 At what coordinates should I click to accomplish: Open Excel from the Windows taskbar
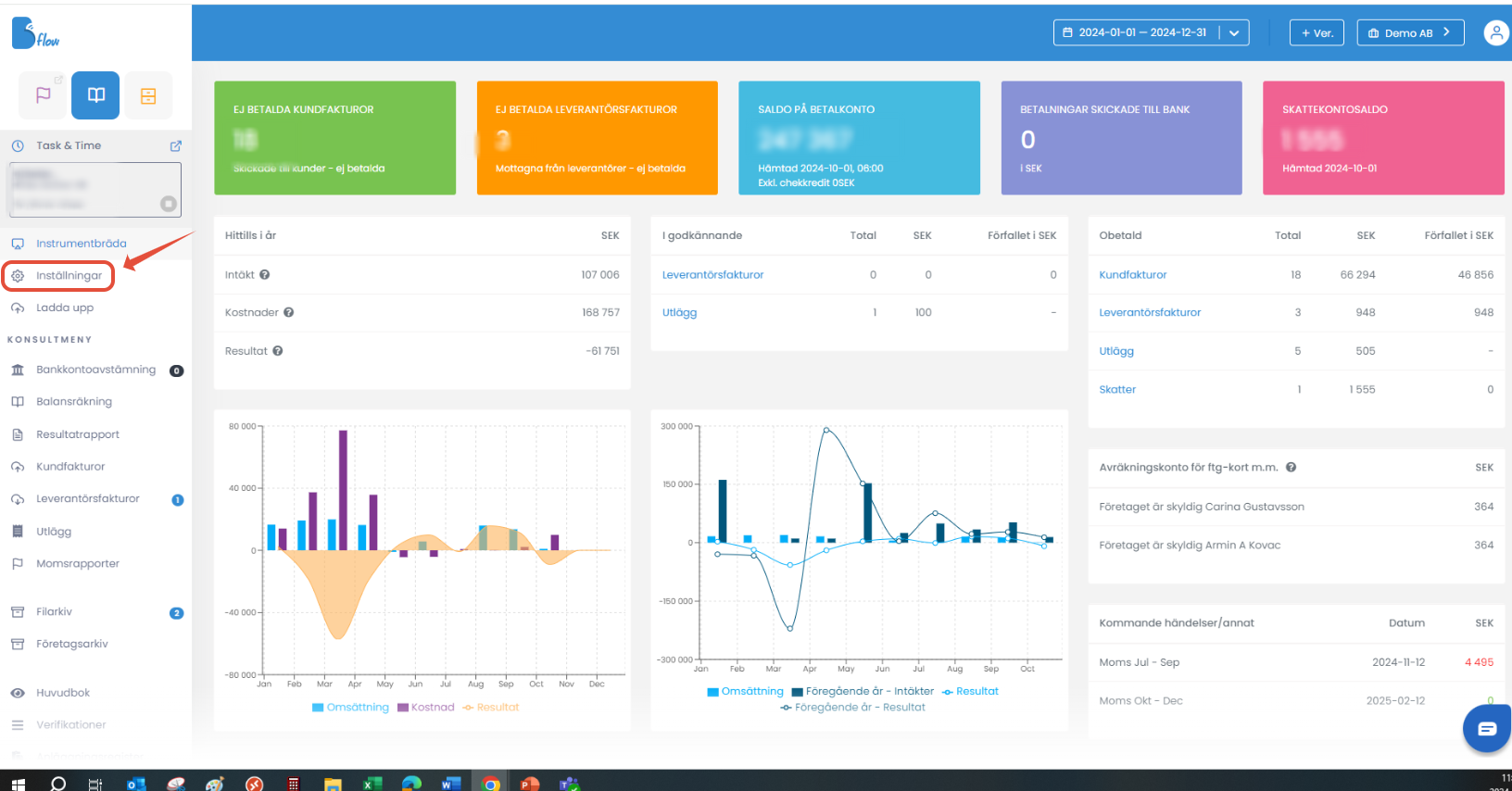(x=372, y=784)
